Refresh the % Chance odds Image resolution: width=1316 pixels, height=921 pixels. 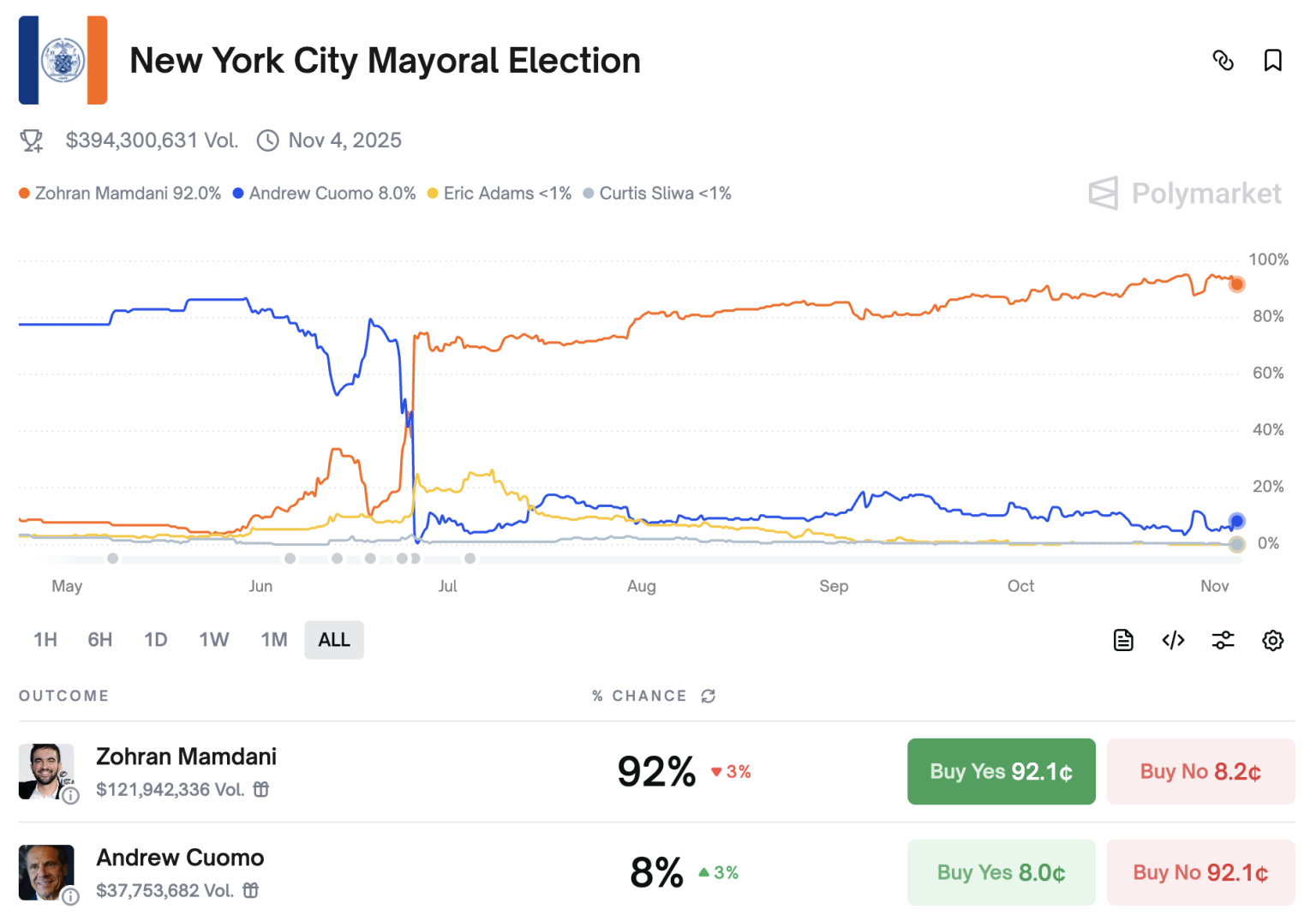click(709, 696)
